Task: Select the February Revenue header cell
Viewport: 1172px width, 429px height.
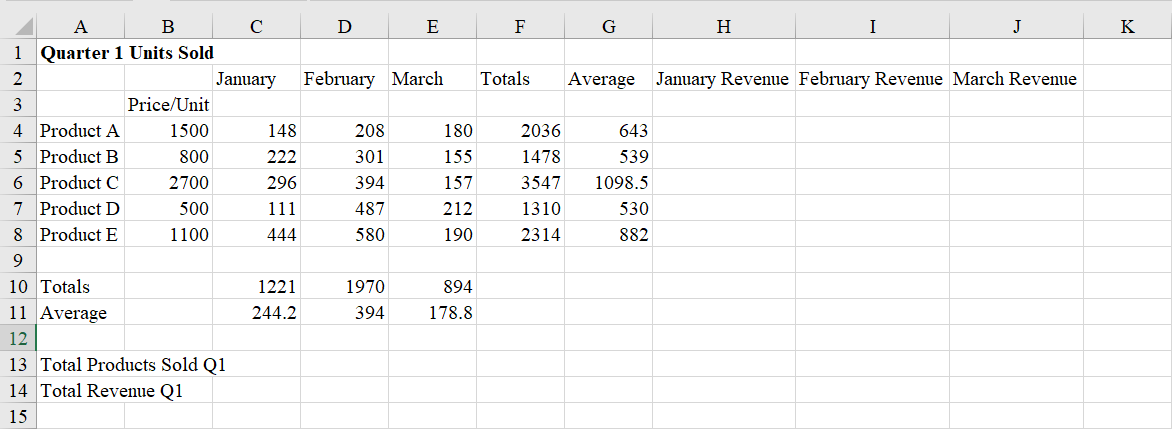Action: point(871,78)
